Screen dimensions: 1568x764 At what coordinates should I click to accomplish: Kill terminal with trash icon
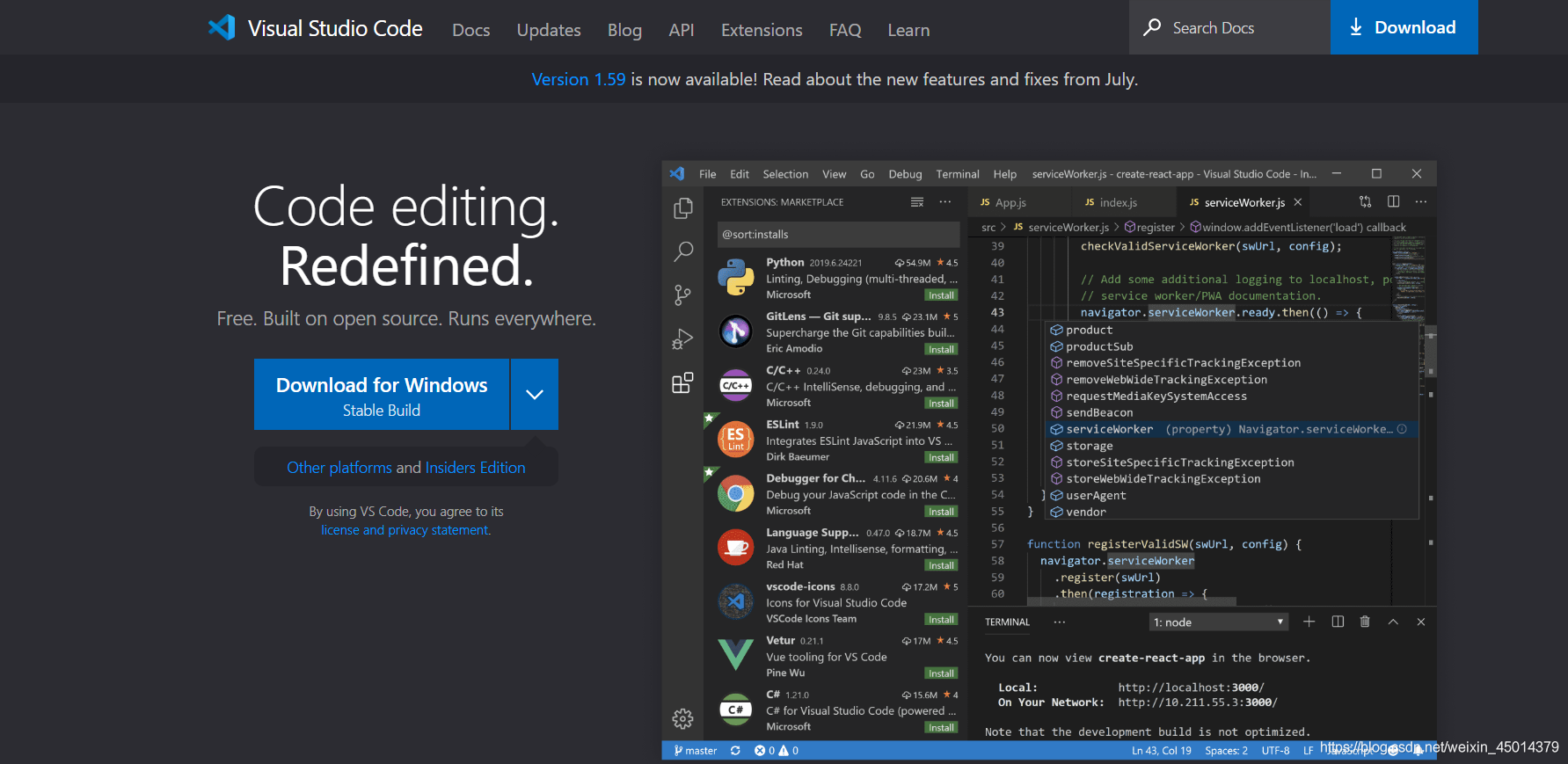click(x=1365, y=622)
